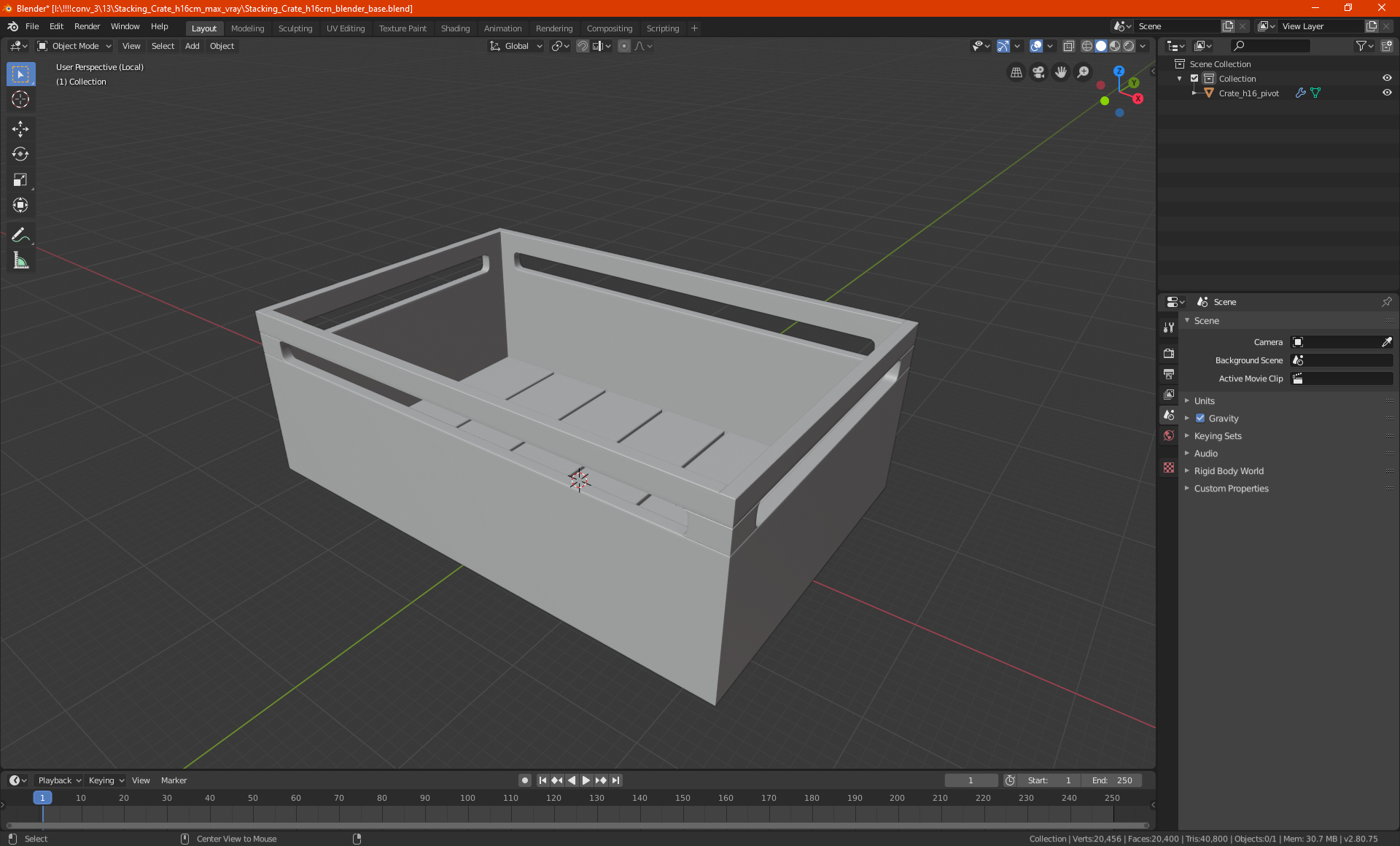1400x846 pixels.
Task: Open the Modeling workspace tab
Action: pos(247,27)
